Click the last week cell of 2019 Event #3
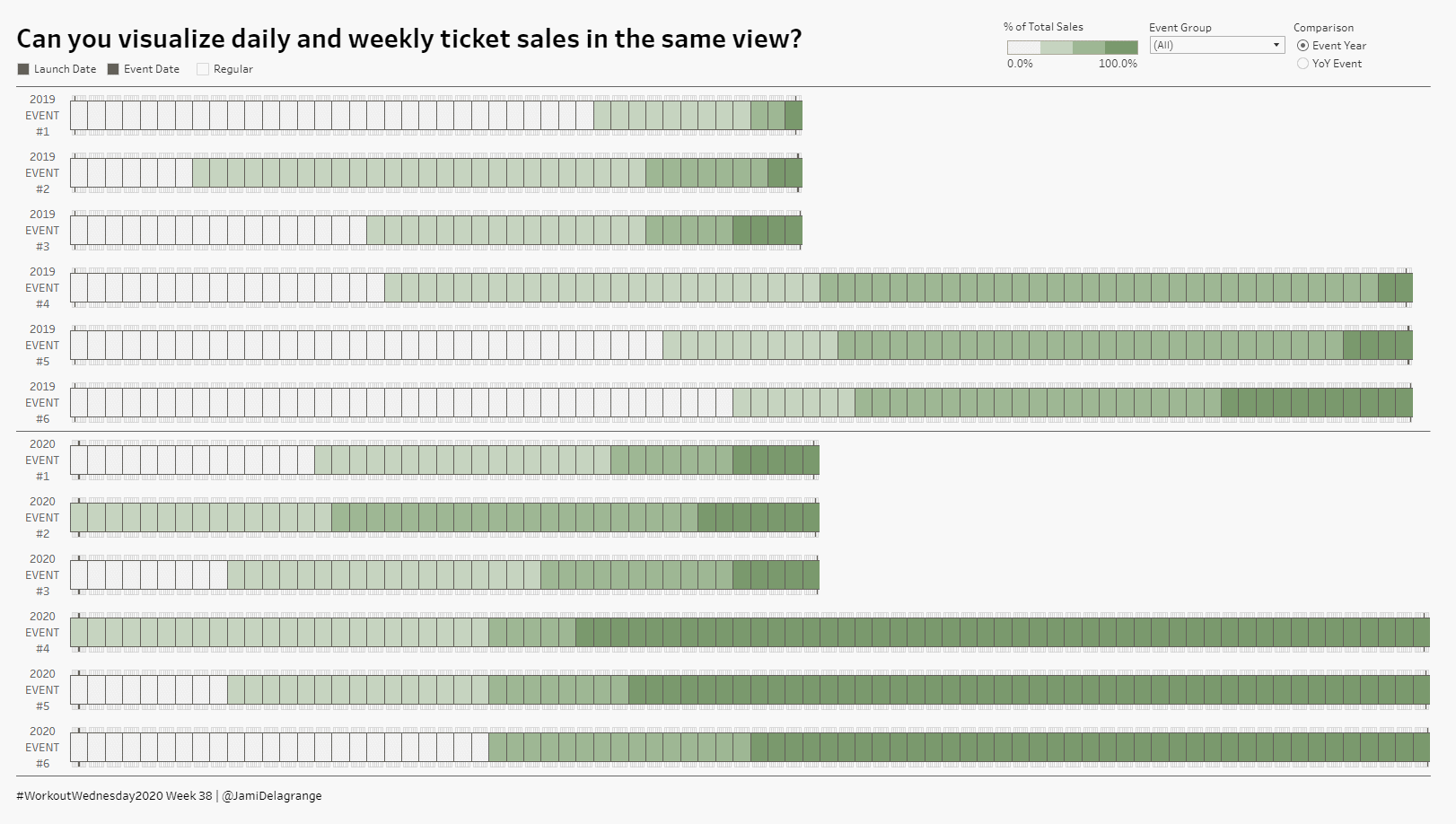The image size is (1456, 824). (x=794, y=231)
